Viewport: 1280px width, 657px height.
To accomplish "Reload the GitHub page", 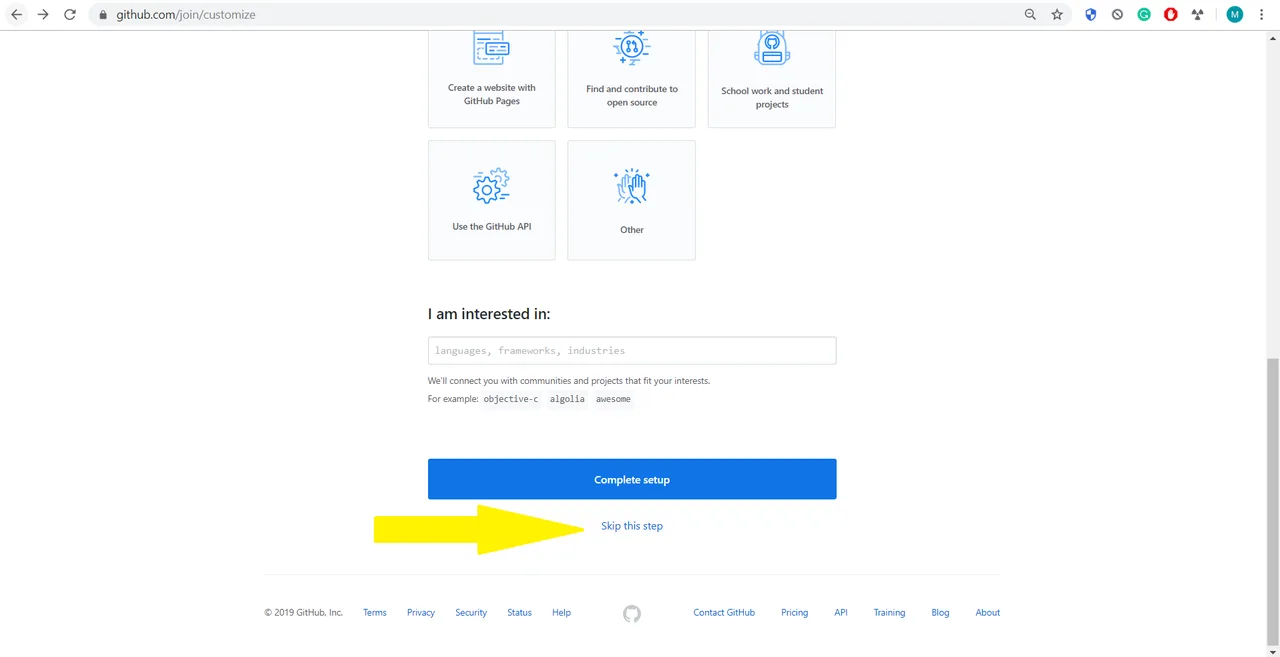I will [70, 15].
